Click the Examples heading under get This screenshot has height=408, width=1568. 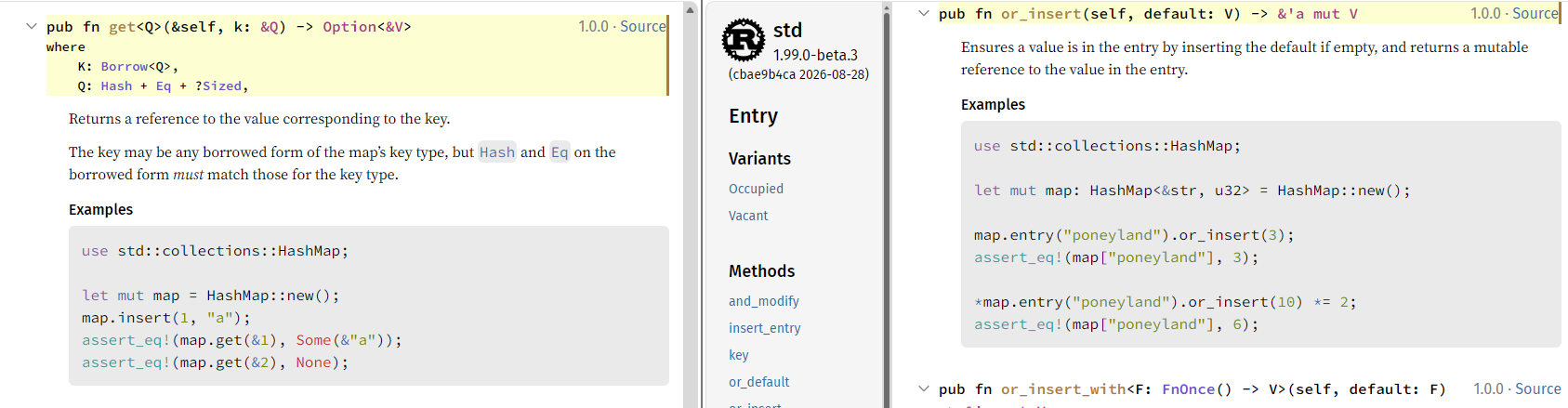click(x=100, y=210)
